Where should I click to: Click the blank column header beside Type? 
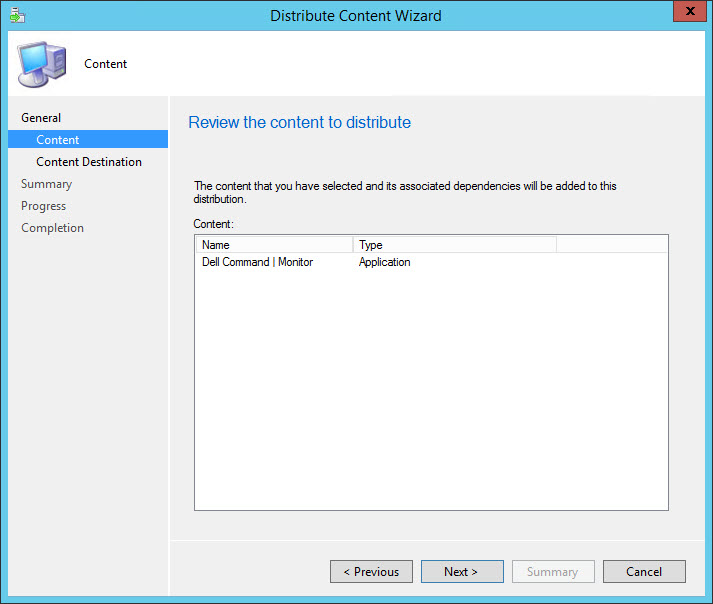pyautogui.click(x=611, y=245)
